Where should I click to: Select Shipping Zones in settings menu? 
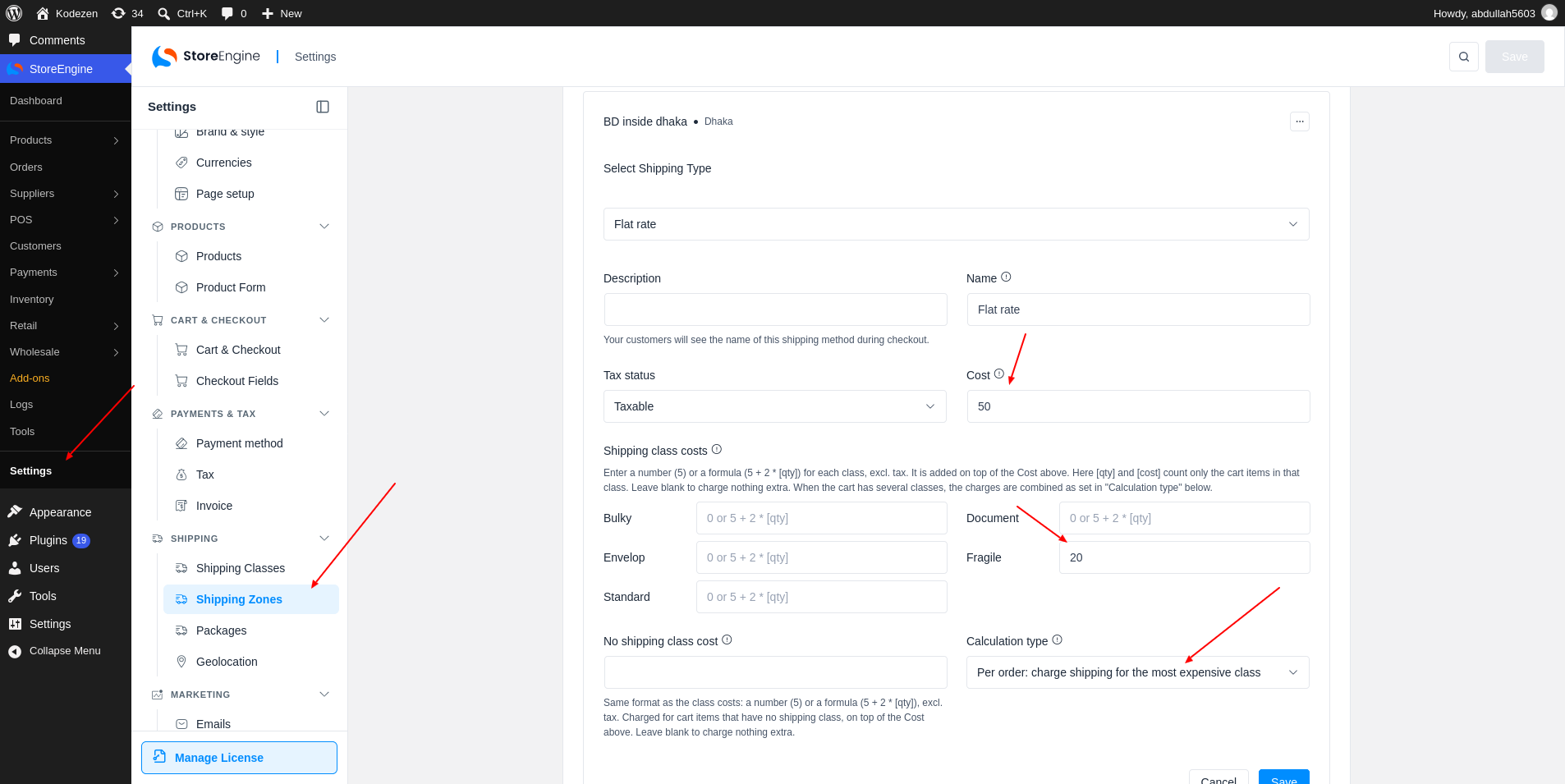[250, 599]
